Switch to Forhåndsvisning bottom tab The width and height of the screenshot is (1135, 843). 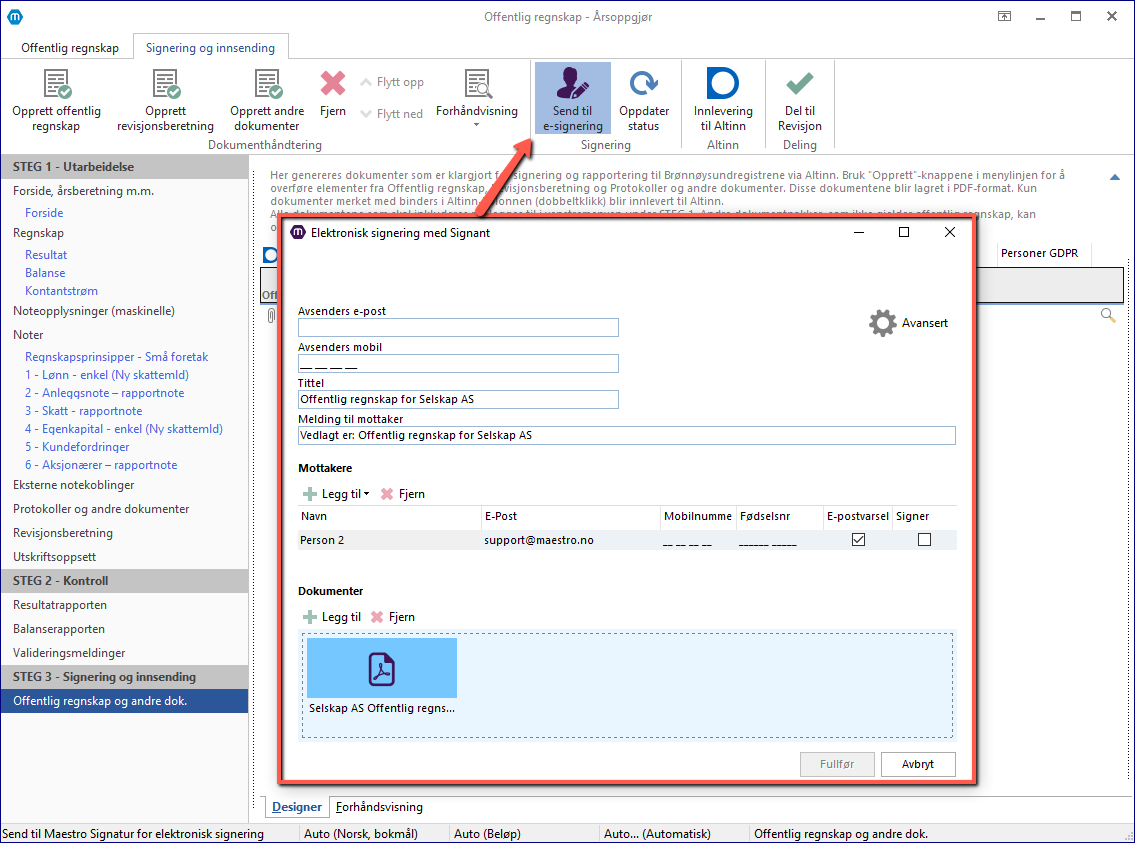pyautogui.click(x=379, y=807)
